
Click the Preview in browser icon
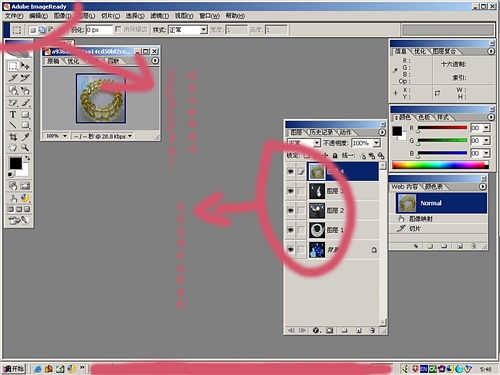pyautogui.click(x=25, y=198)
